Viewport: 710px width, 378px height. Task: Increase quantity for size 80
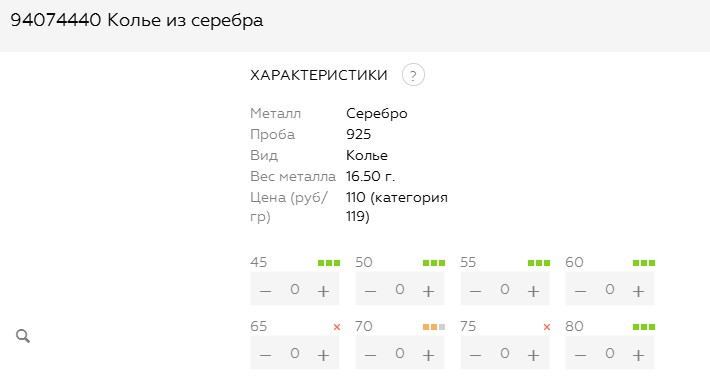(638, 355)
